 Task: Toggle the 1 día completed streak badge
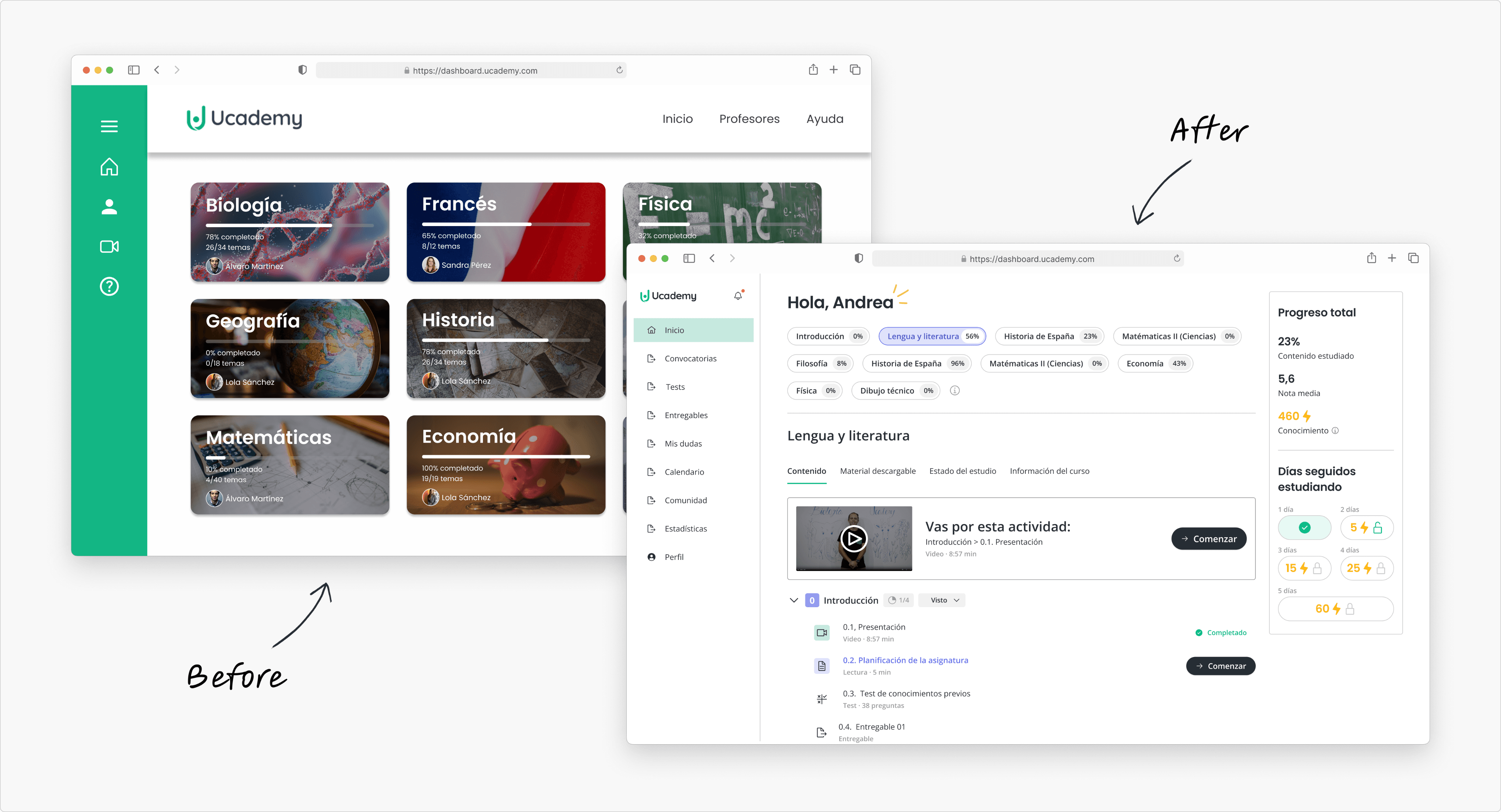(1304, 527)
